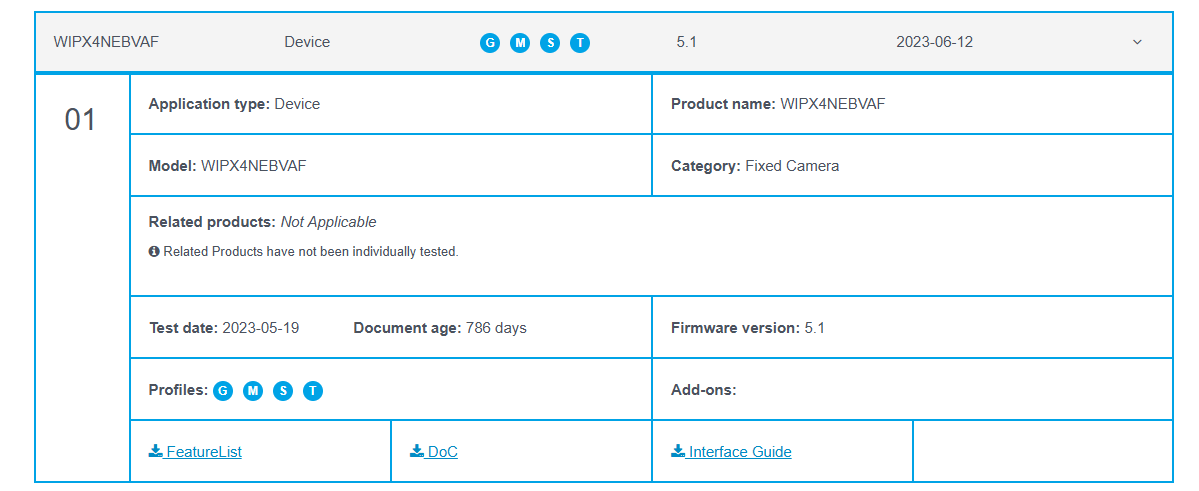Screen dimensions: 1199x491
Task: Click the Profile G badge in header row
Action: pos(490,43)
